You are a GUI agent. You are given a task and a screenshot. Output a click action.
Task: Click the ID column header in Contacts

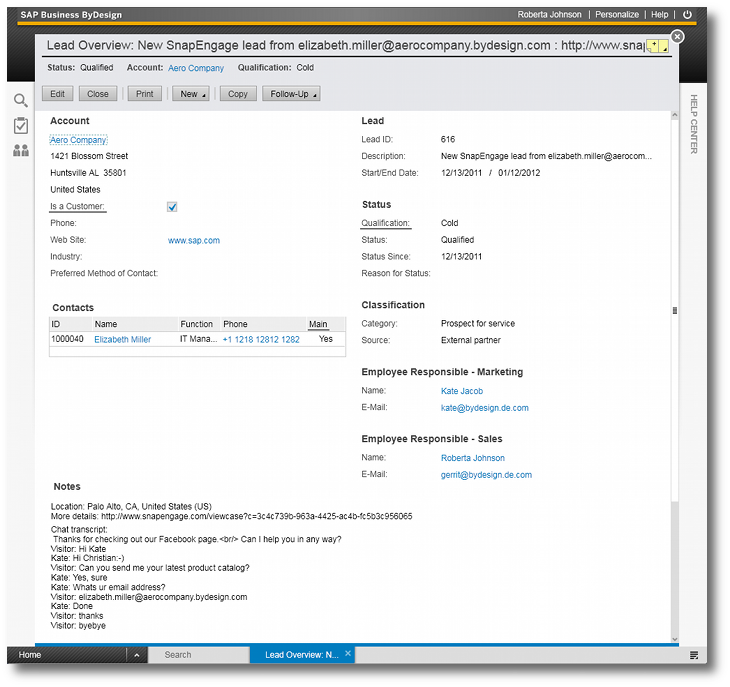coord(70,324)
